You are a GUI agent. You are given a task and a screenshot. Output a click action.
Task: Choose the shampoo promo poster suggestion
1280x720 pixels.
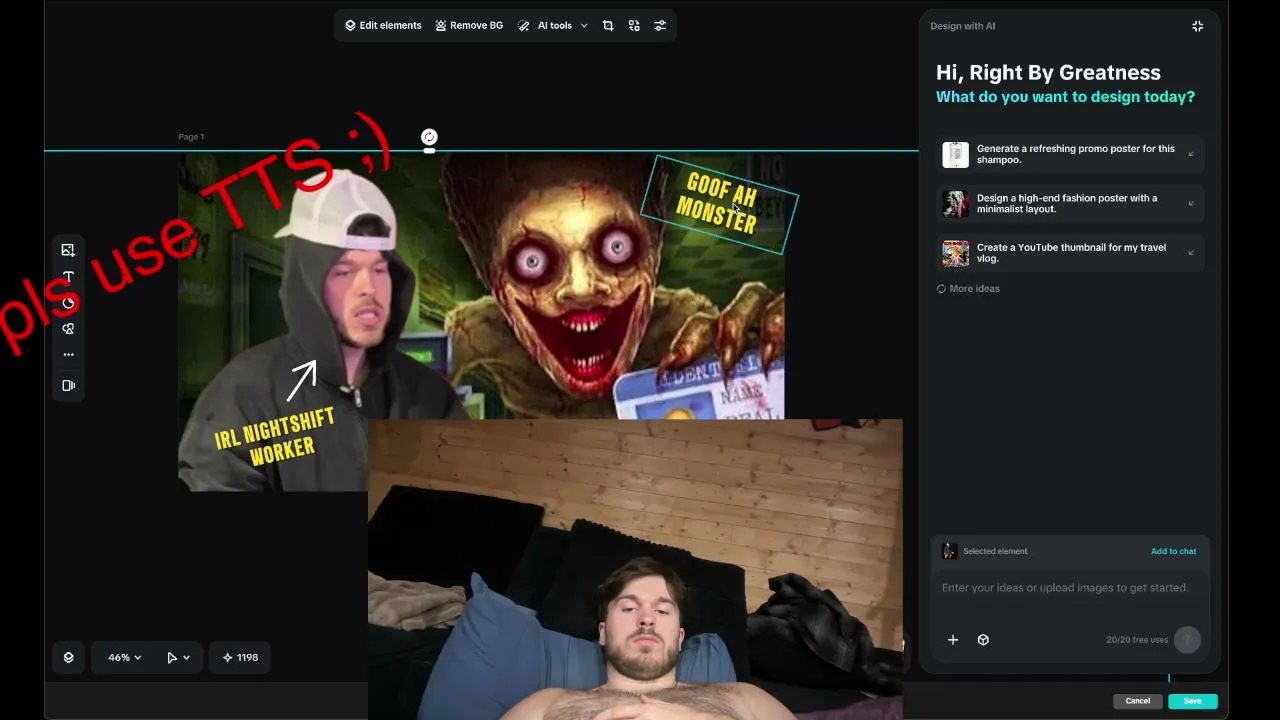(x=1072, y=154)
